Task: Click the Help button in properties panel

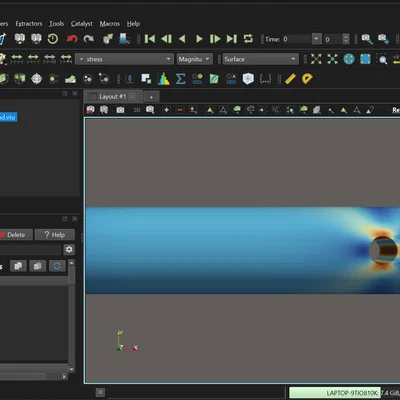Action: (55, 235)
